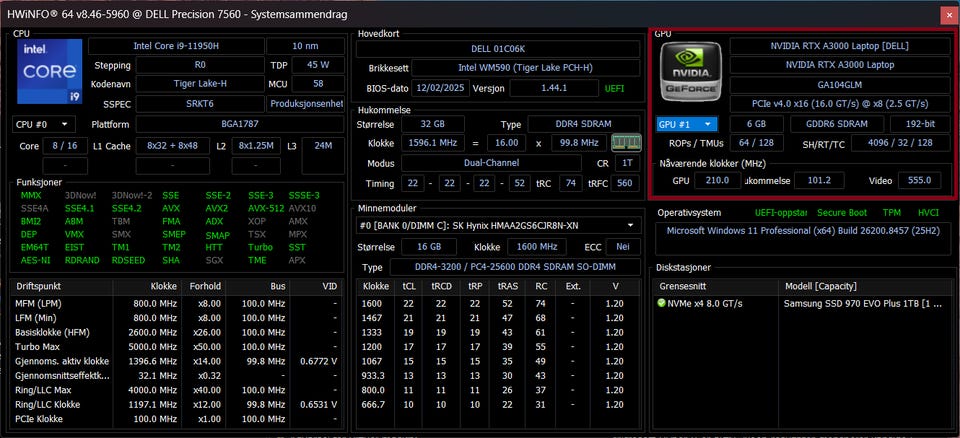Click the L1 cache value 8x32 + 8x48
Image resolution: width=960 pixels, height=438 pixels.
(172, 146)
